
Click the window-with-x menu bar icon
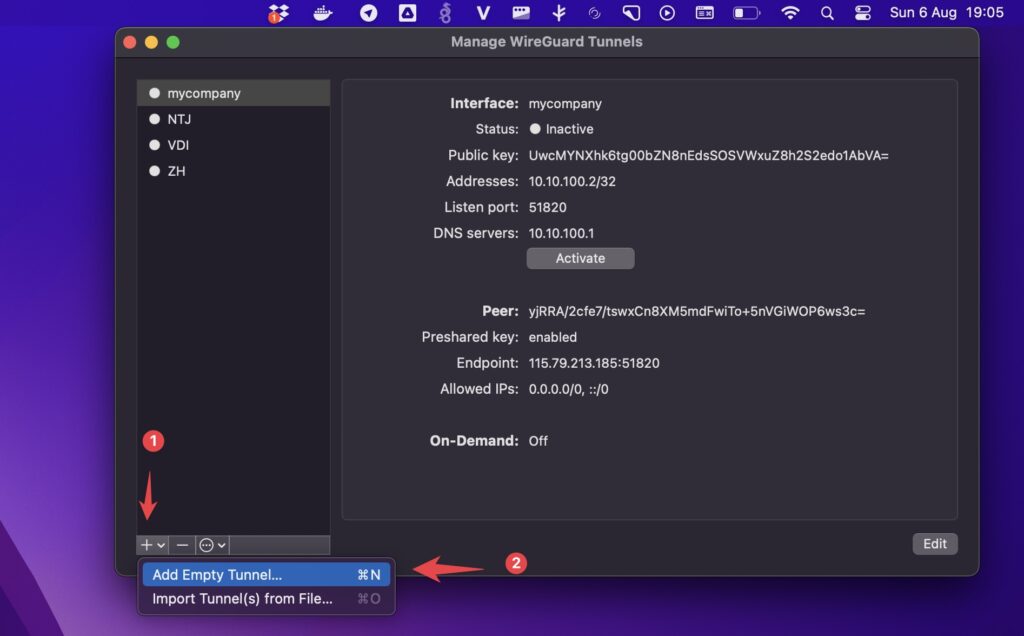coord(704,13)
